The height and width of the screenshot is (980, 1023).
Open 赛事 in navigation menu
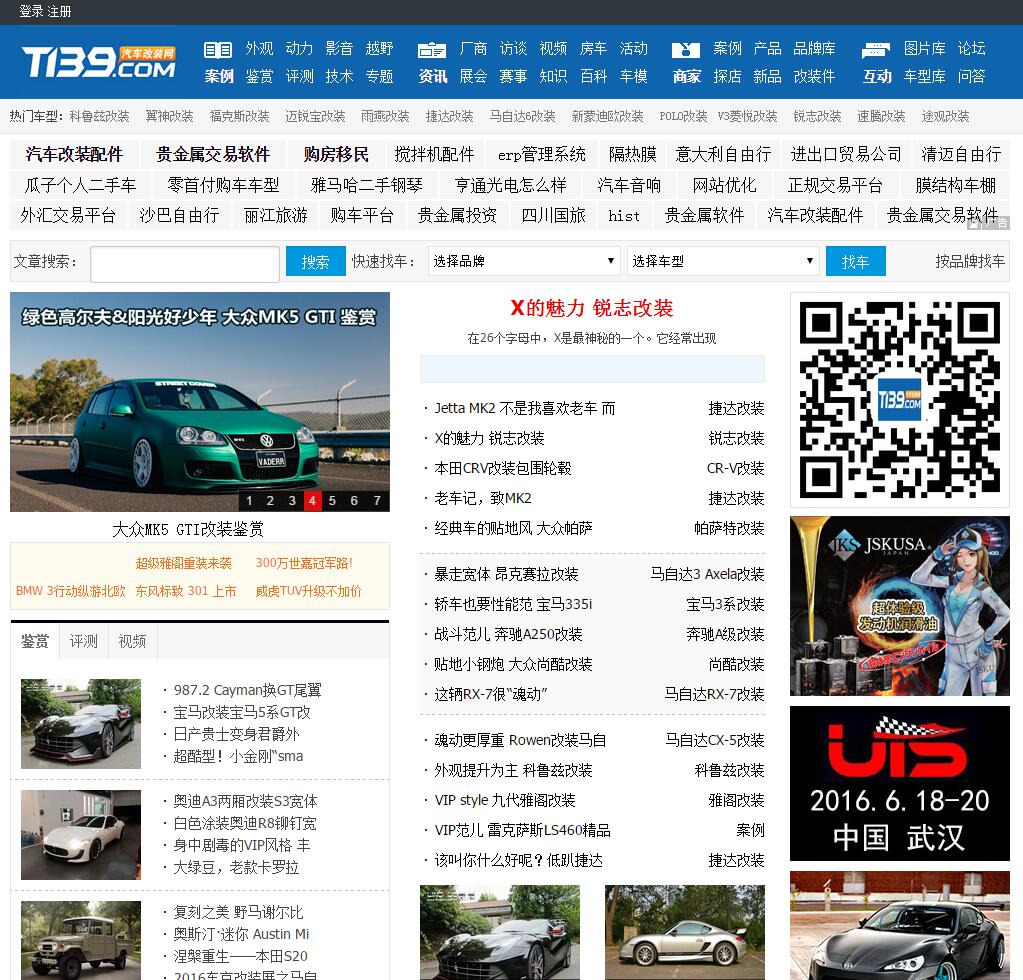click(513, 76)
